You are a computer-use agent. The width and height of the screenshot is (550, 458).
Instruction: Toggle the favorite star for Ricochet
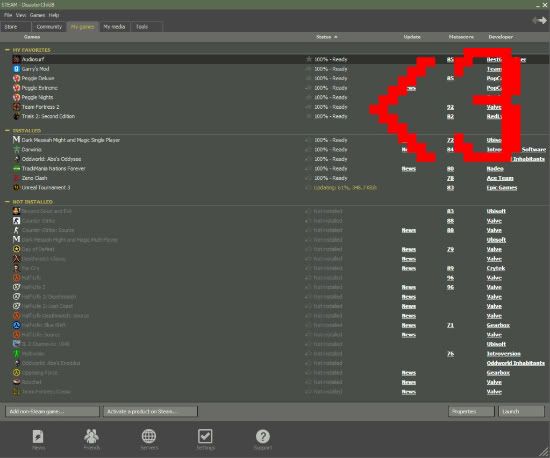pos(308,382)
